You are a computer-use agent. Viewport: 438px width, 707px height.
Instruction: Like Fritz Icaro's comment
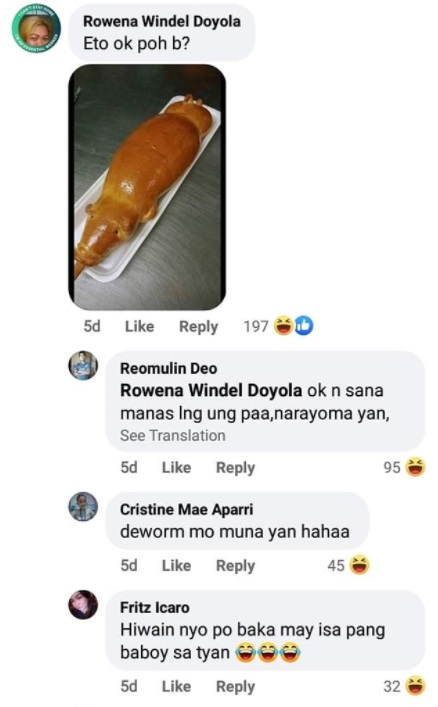pyautogui.click(x=176, y=686)
